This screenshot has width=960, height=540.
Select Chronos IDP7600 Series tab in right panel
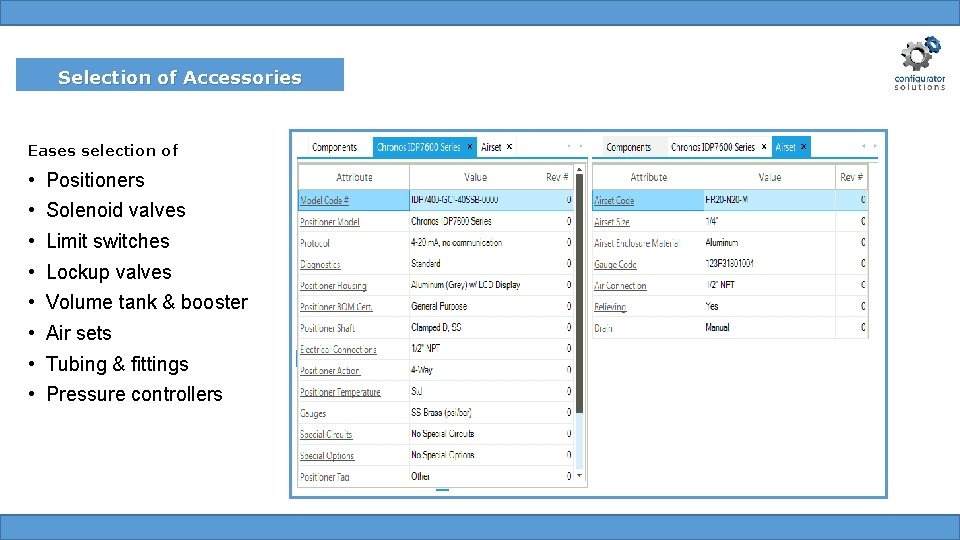[x=713, y=147]
